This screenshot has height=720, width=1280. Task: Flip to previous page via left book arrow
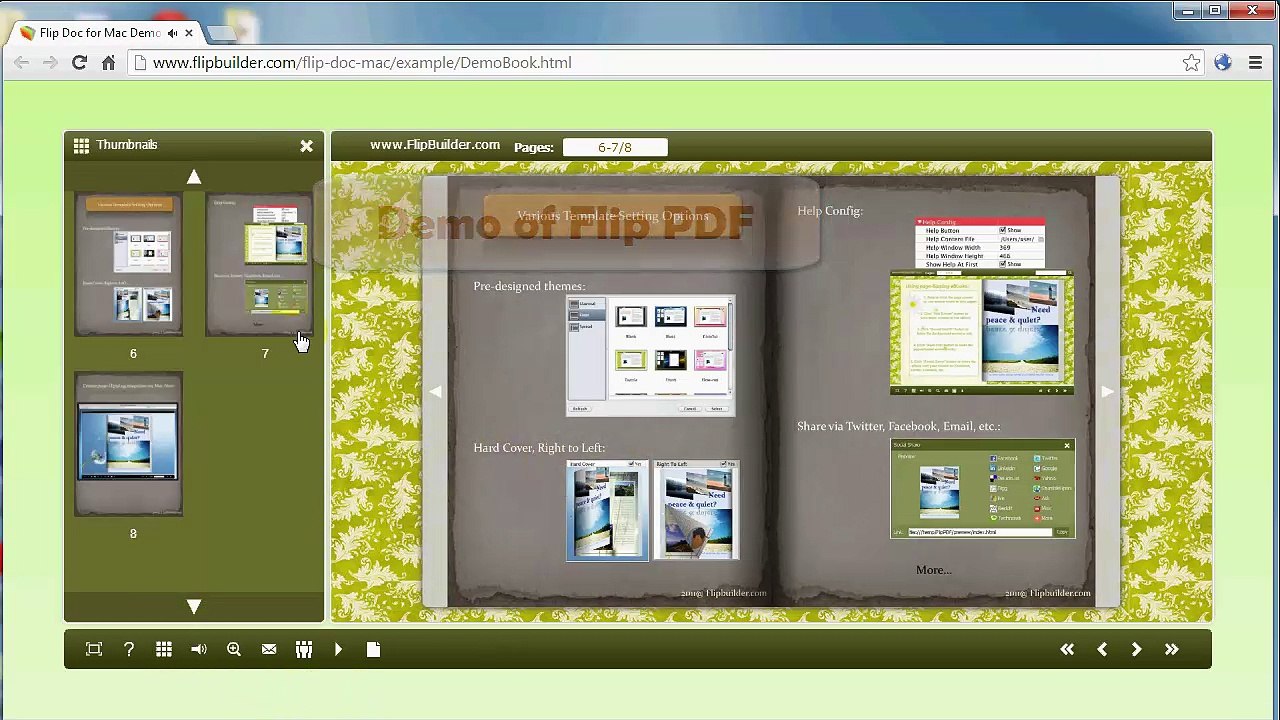coord(435,392)
